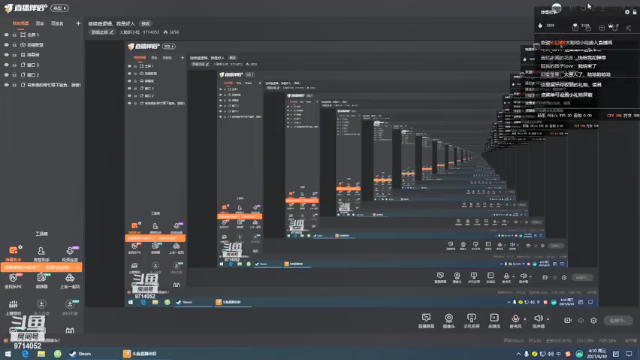Toggle visibility eye of first source in list
The height and width of the screenshot is (360, 640).
point(6,35)
